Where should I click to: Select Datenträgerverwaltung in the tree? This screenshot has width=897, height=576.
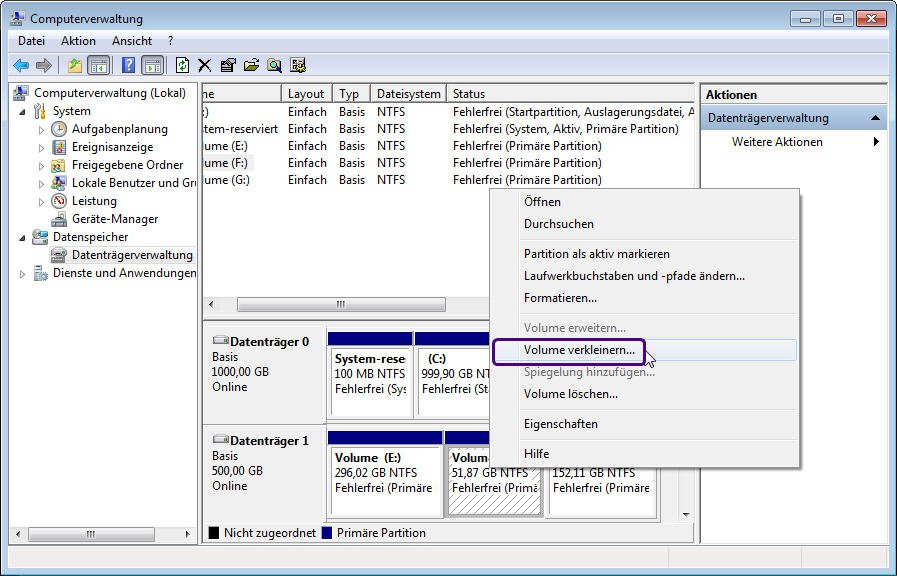pyautogui.click(x=132, y=255)
